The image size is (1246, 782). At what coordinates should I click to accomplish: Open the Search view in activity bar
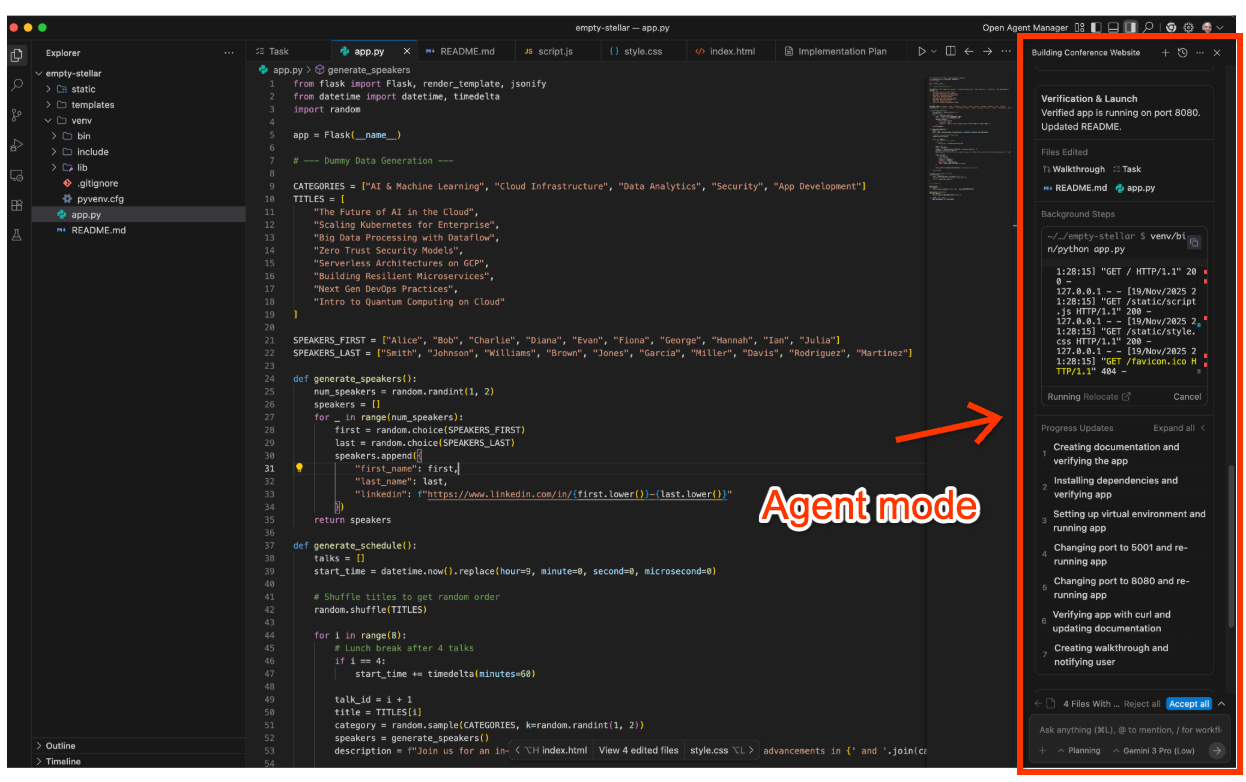(17, 85)
